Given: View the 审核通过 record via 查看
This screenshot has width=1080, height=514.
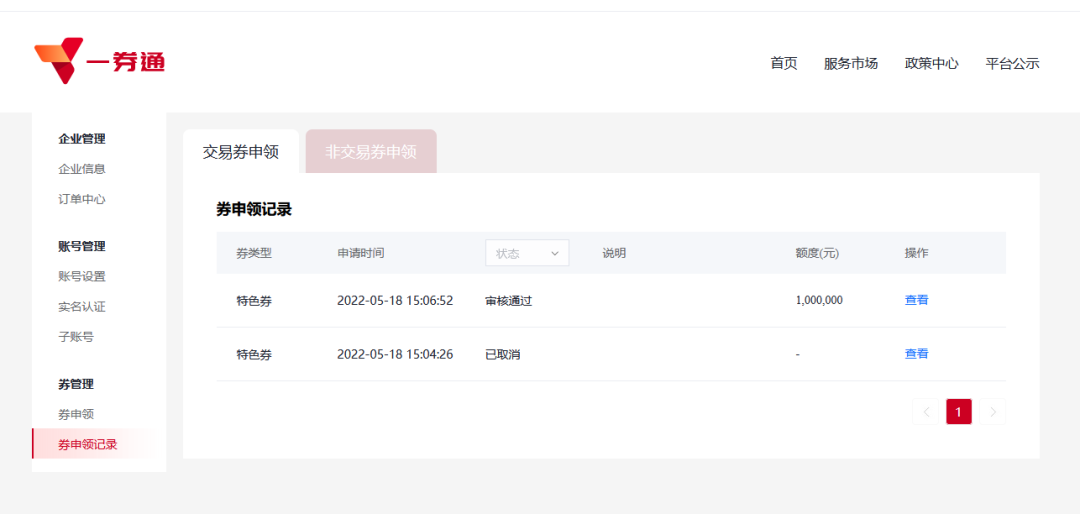Looking at the screenshot, I should [x=916, y=300].
